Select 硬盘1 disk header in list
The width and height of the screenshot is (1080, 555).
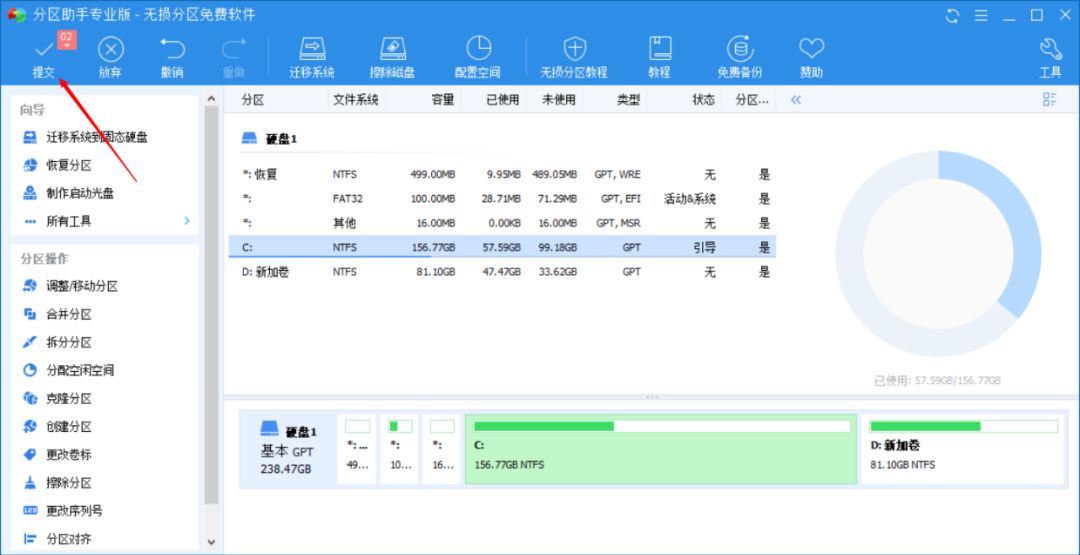click(x=269, y=139)
